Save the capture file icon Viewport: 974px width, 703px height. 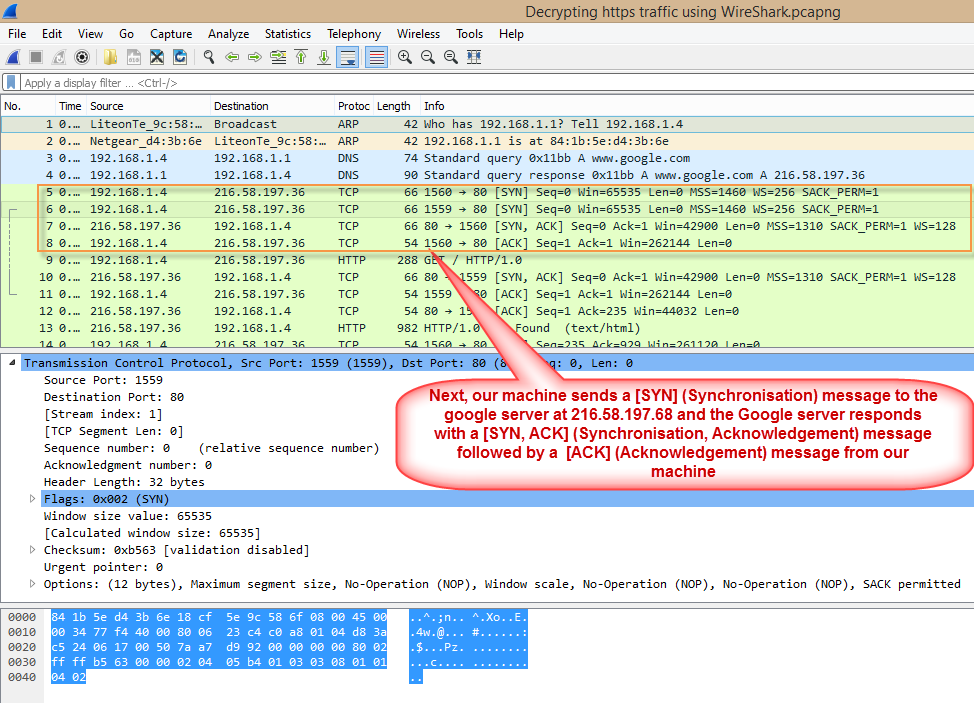coord(134,57)
